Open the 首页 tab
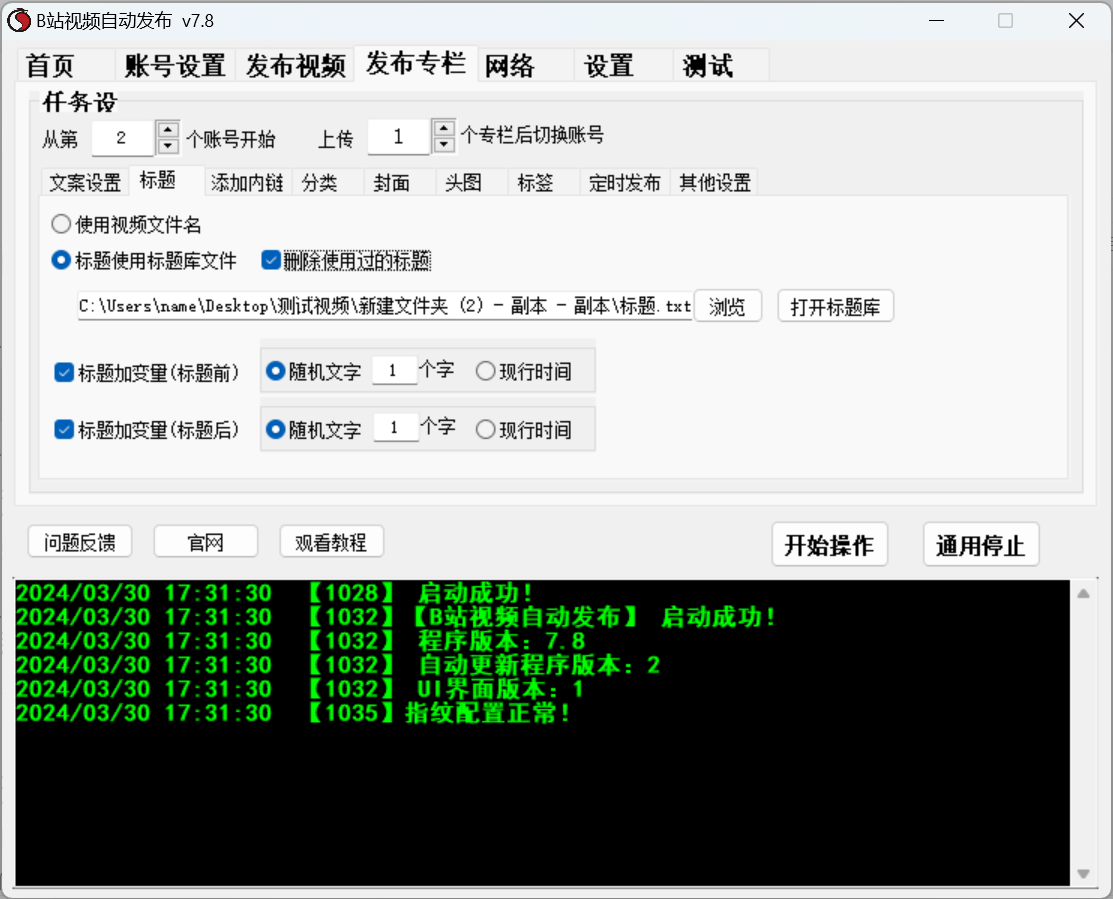 tap(66, 66)
